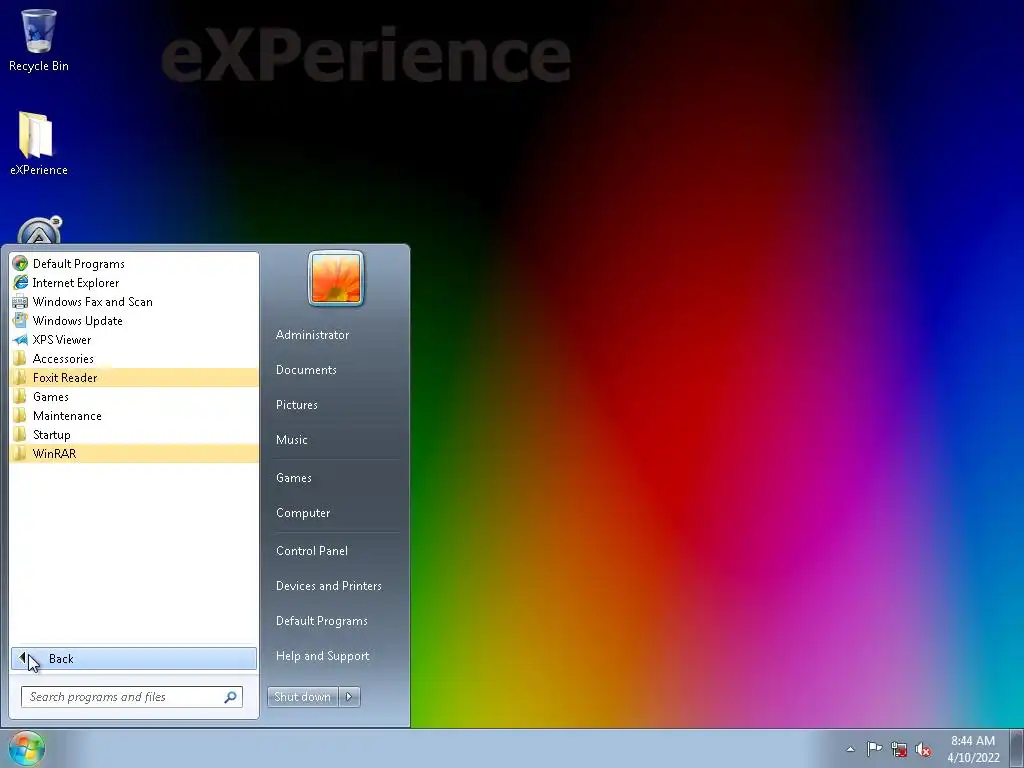Open Documents from Start menu
The height and width of the screenshot is (768, 1024).
pyautogui.click(x=306, y=370)
